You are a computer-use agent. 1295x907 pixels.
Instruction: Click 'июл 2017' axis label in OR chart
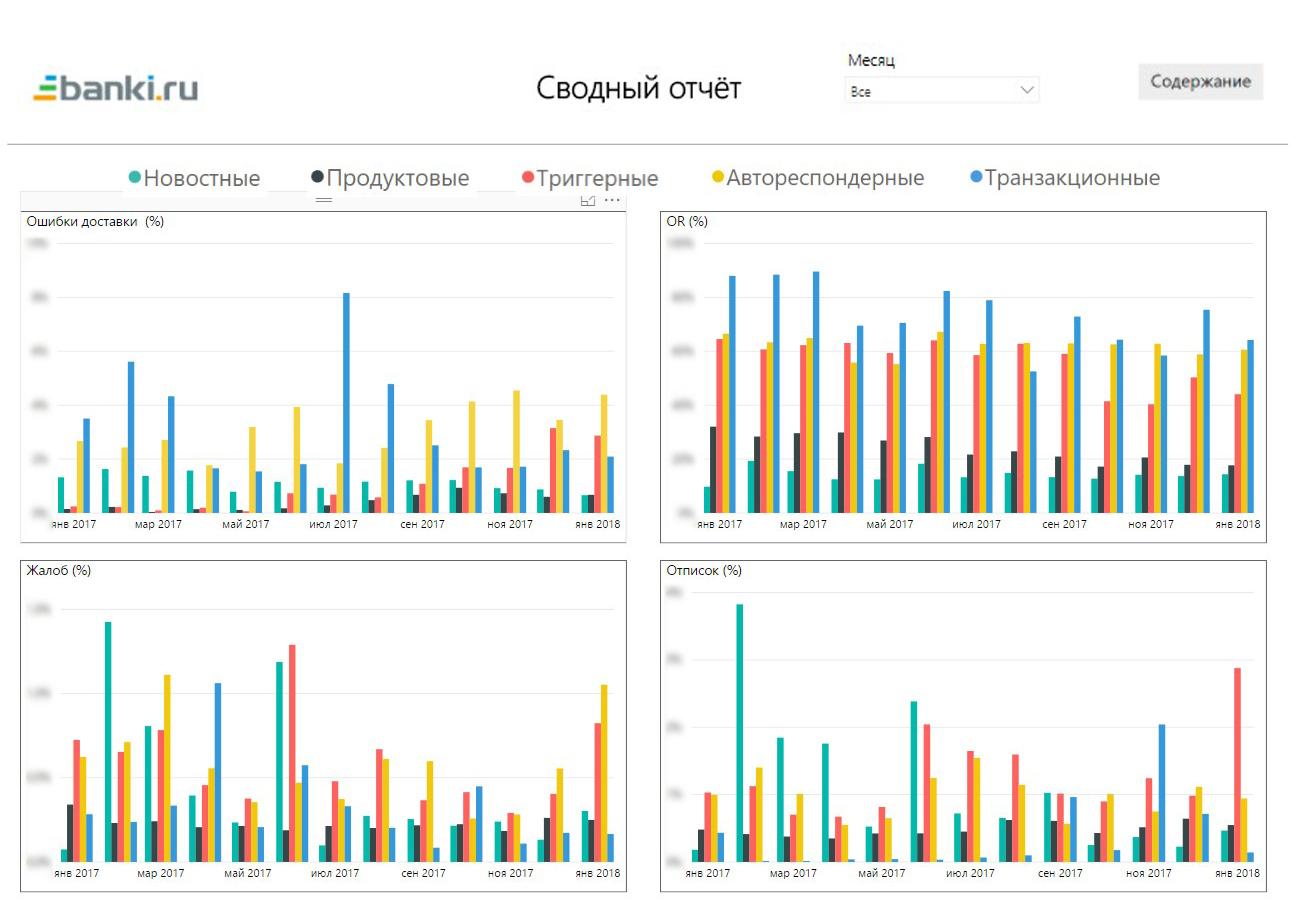coord(976,524)
